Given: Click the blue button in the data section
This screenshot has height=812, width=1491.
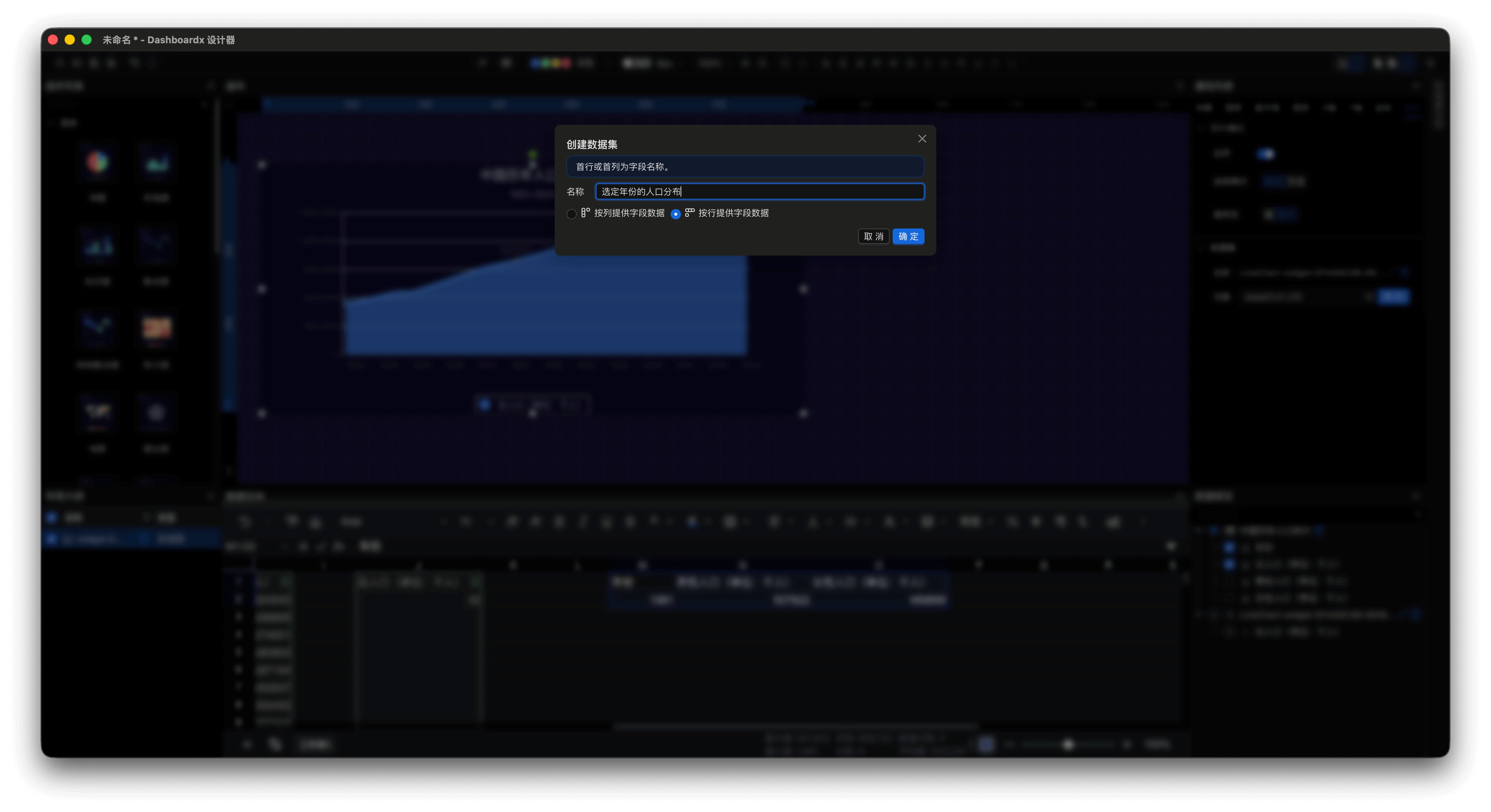Looking at the screenshot, I should pos(1393,297).
